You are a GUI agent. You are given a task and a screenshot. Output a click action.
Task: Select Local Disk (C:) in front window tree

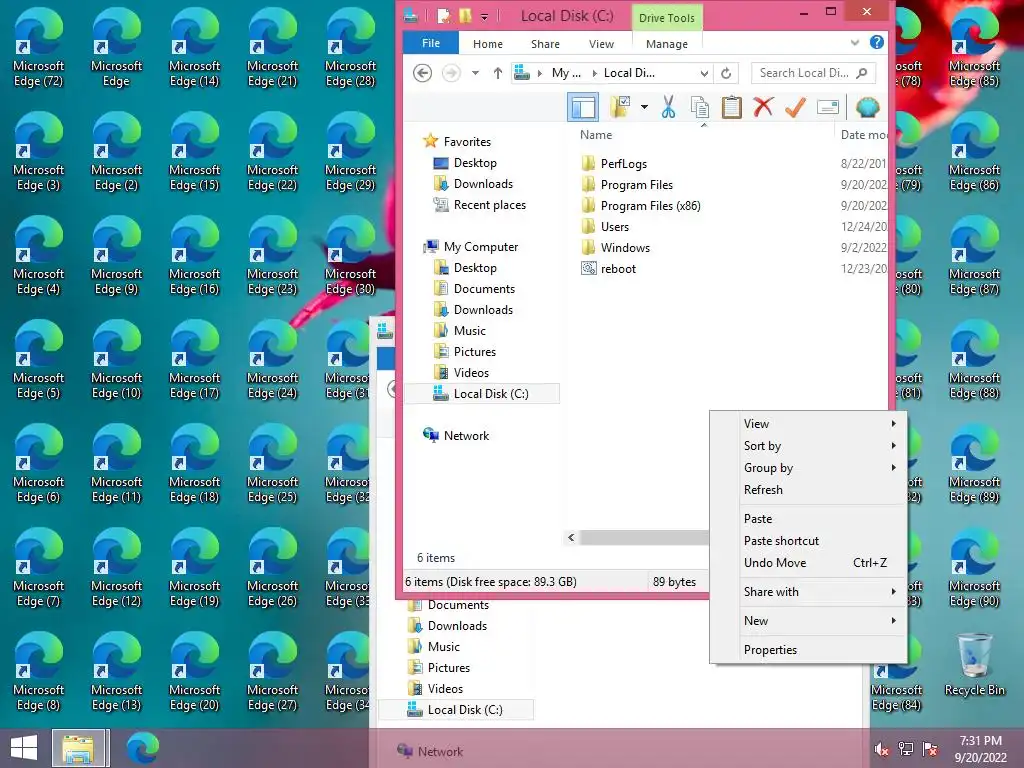point(481,394)
